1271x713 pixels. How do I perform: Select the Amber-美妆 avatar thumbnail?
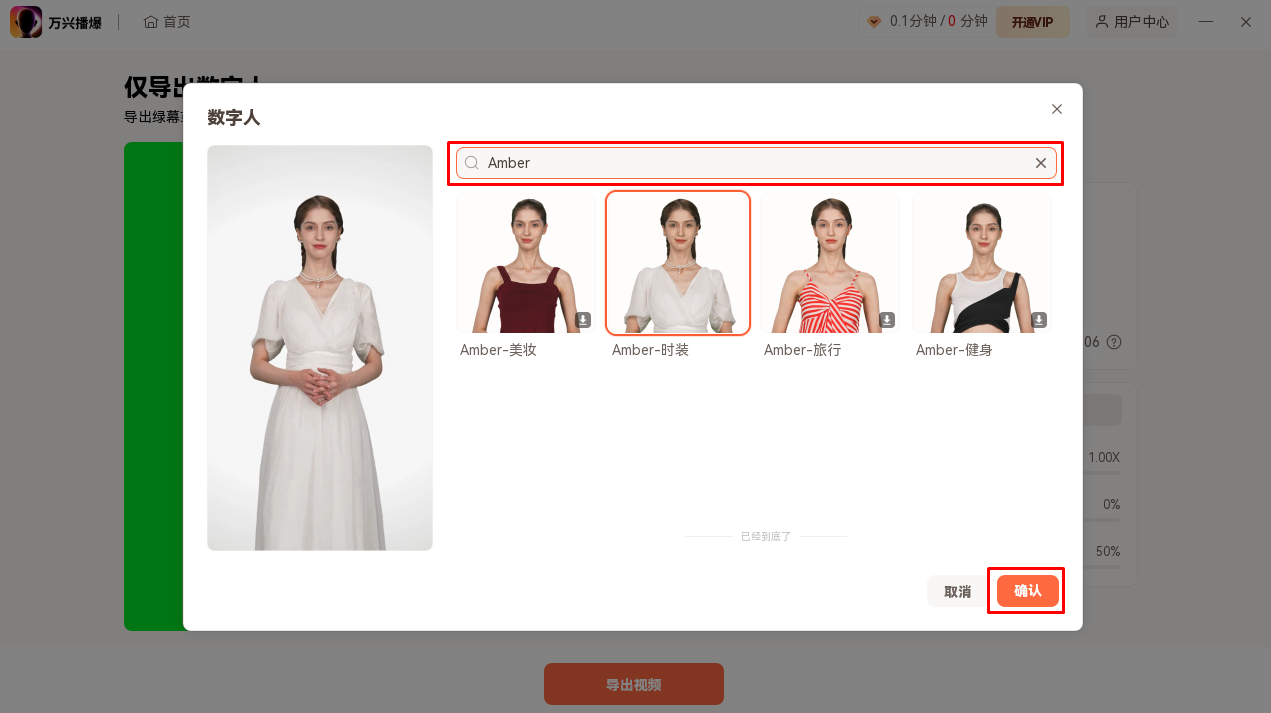(526, 263)
